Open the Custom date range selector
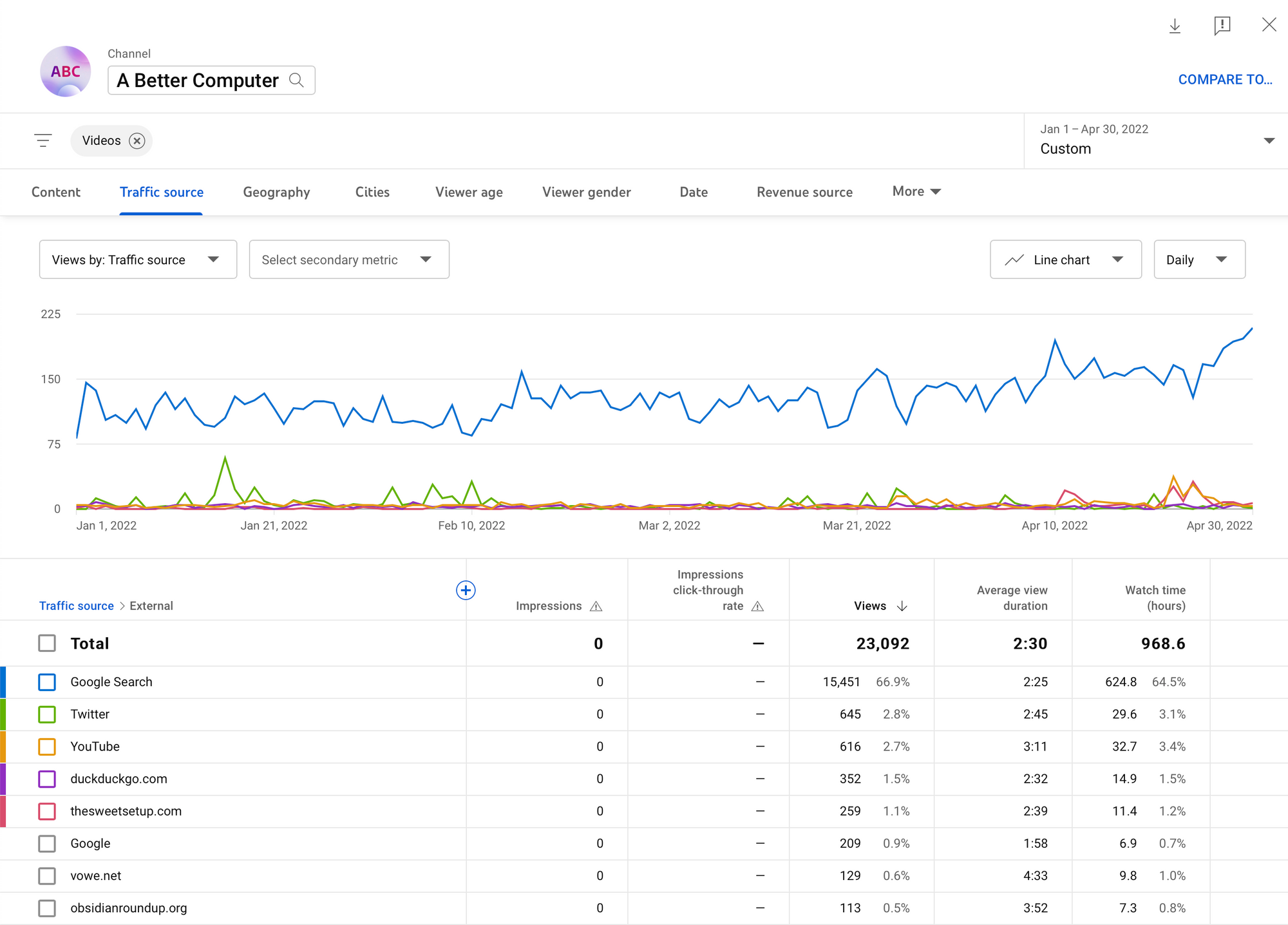 tap(1156, 140)
